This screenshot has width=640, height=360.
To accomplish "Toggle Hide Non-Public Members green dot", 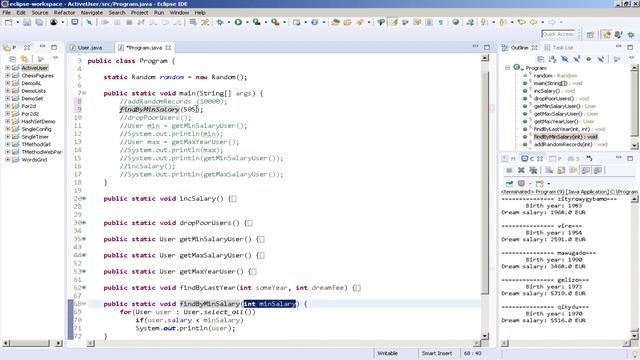I will click(x=588, y=59).
